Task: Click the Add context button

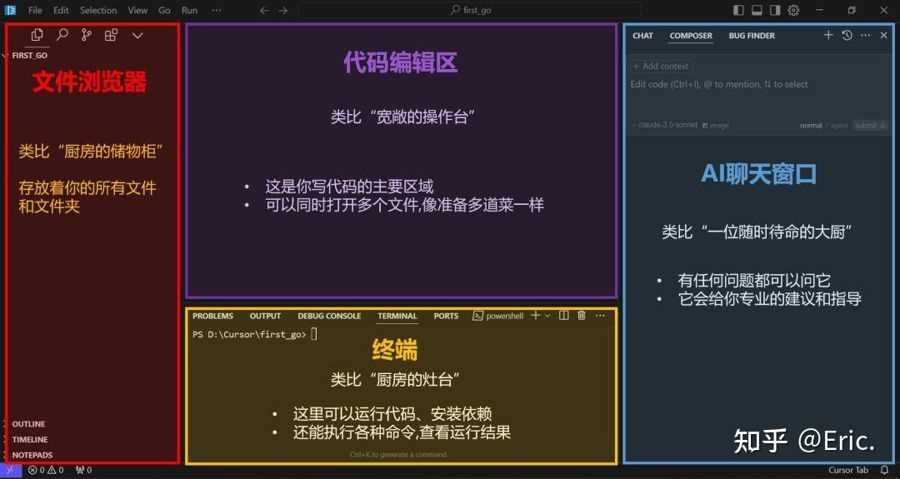Action: point(660,67)
